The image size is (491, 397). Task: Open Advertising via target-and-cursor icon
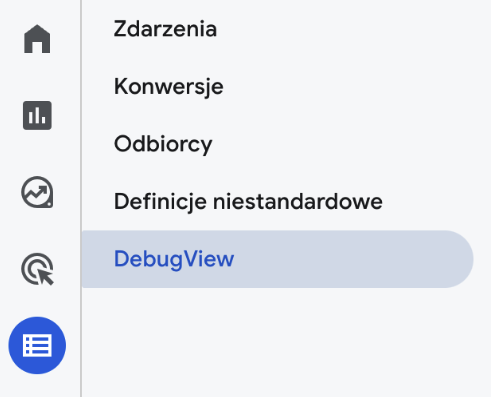pos(37,269)
